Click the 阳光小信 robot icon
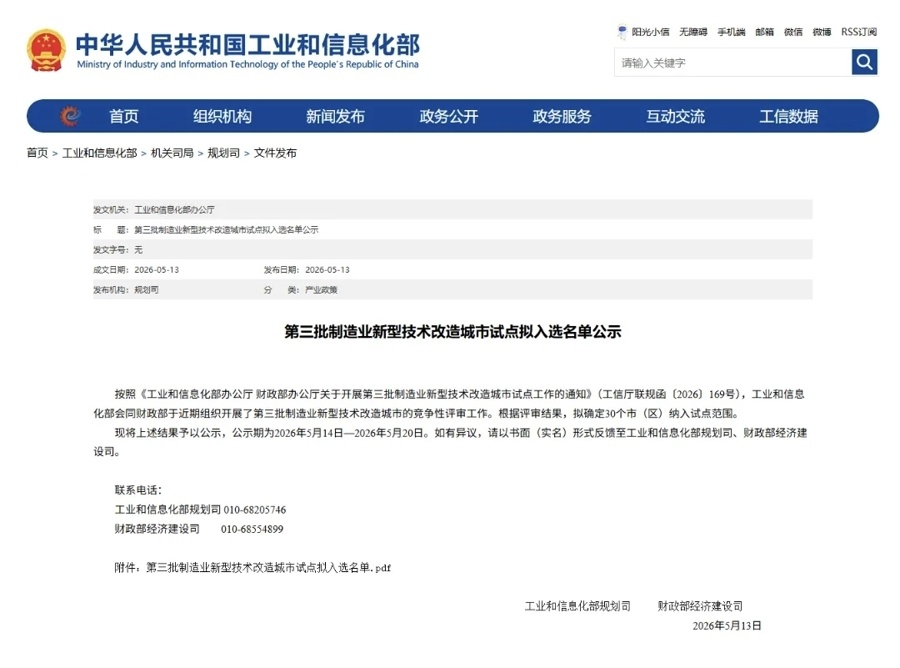Screen dimensions: 900x668 click(x=622, y=32)
